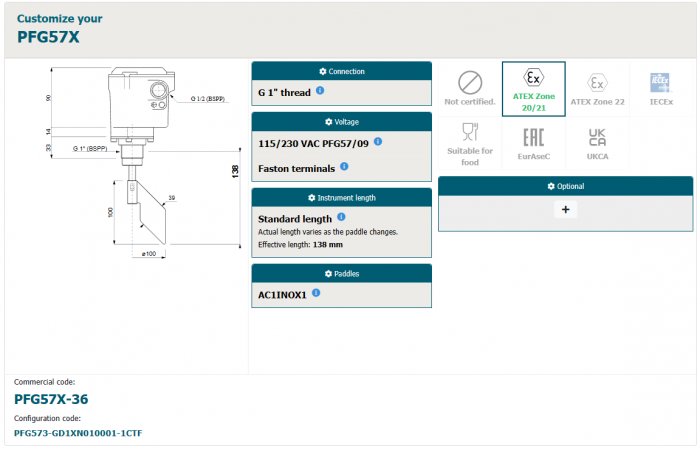Select ATEX Zone 22 certification
This screenshot has height=449, width=700.
coord(597,88)
